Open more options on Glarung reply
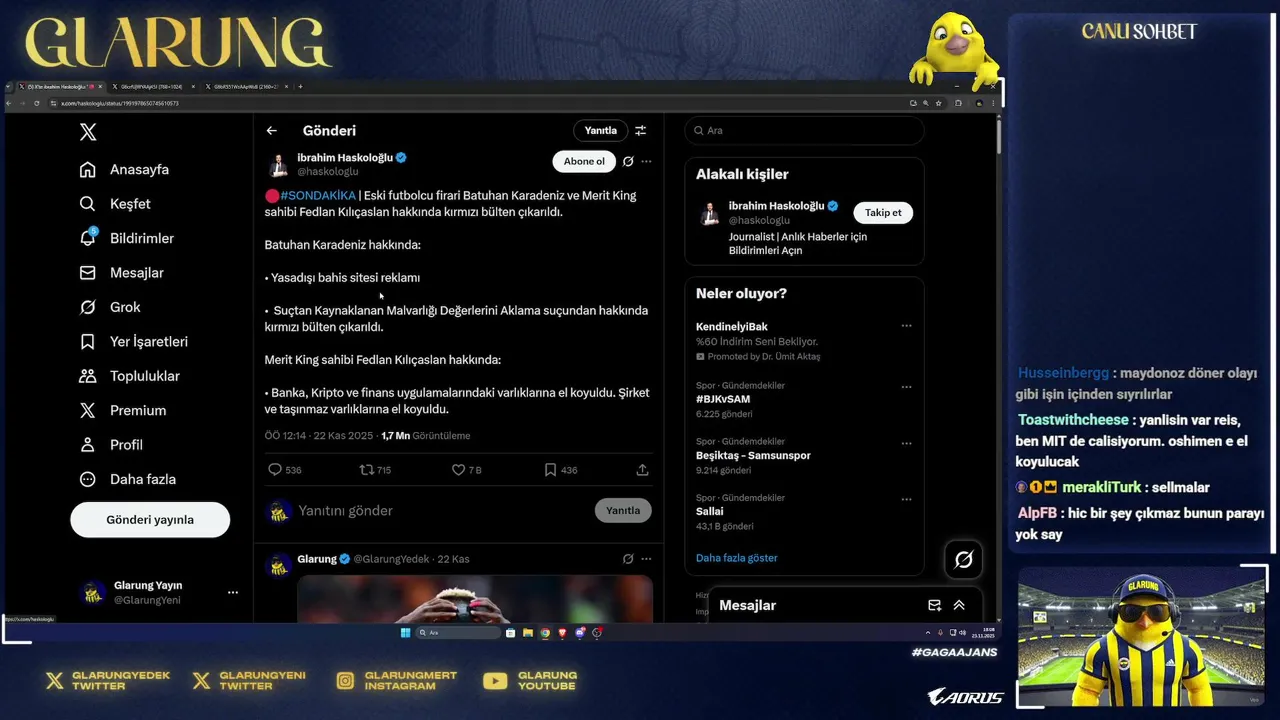Image resolution: width=1280 pixels, height=720 pixels. pos(646,559)
